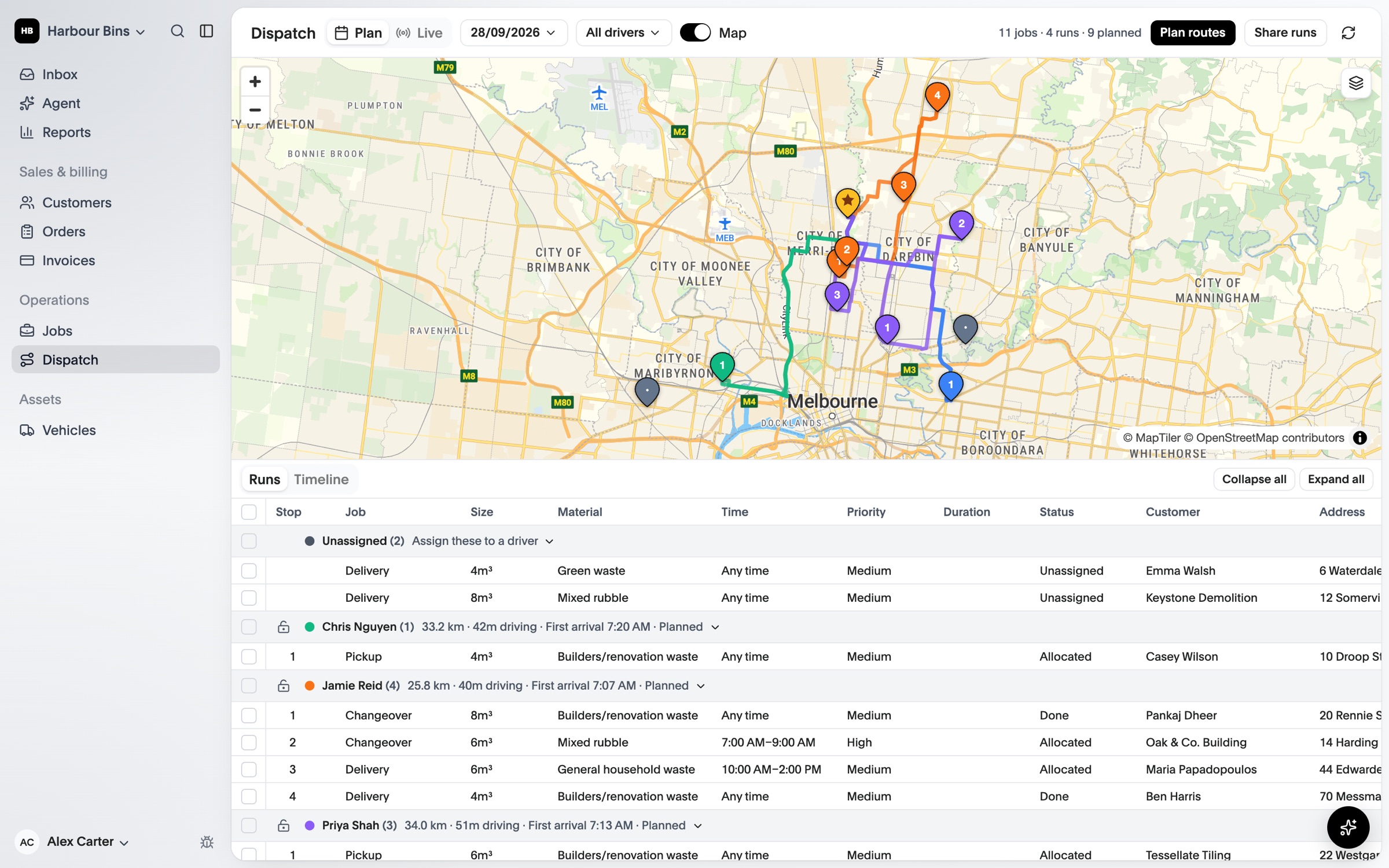Turn off the Map toggle switch
The width and height of the screenshot is (1389, 868).
[x=695, y=33]
